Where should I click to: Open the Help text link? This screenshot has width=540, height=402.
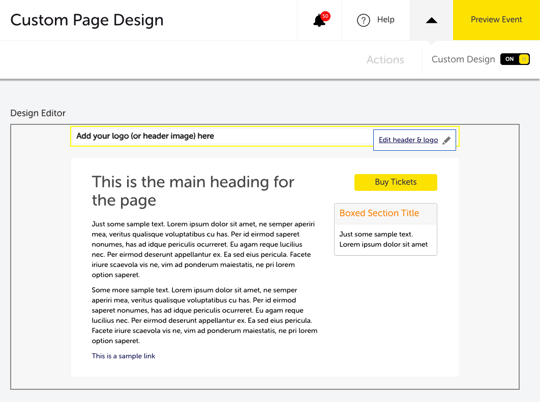[386, 20]
